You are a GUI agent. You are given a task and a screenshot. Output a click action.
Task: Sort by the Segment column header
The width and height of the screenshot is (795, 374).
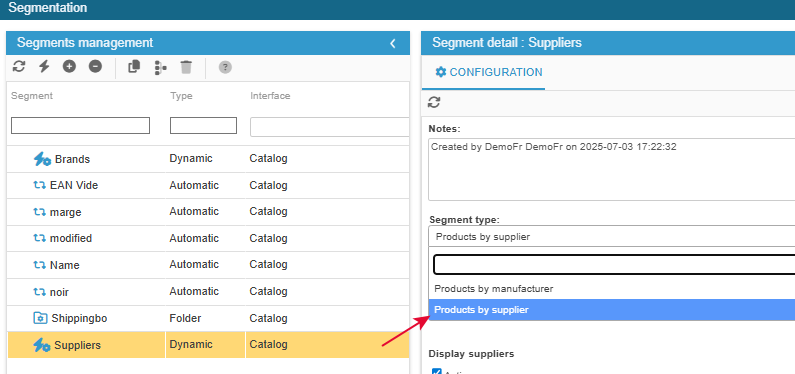coord(32,96)
